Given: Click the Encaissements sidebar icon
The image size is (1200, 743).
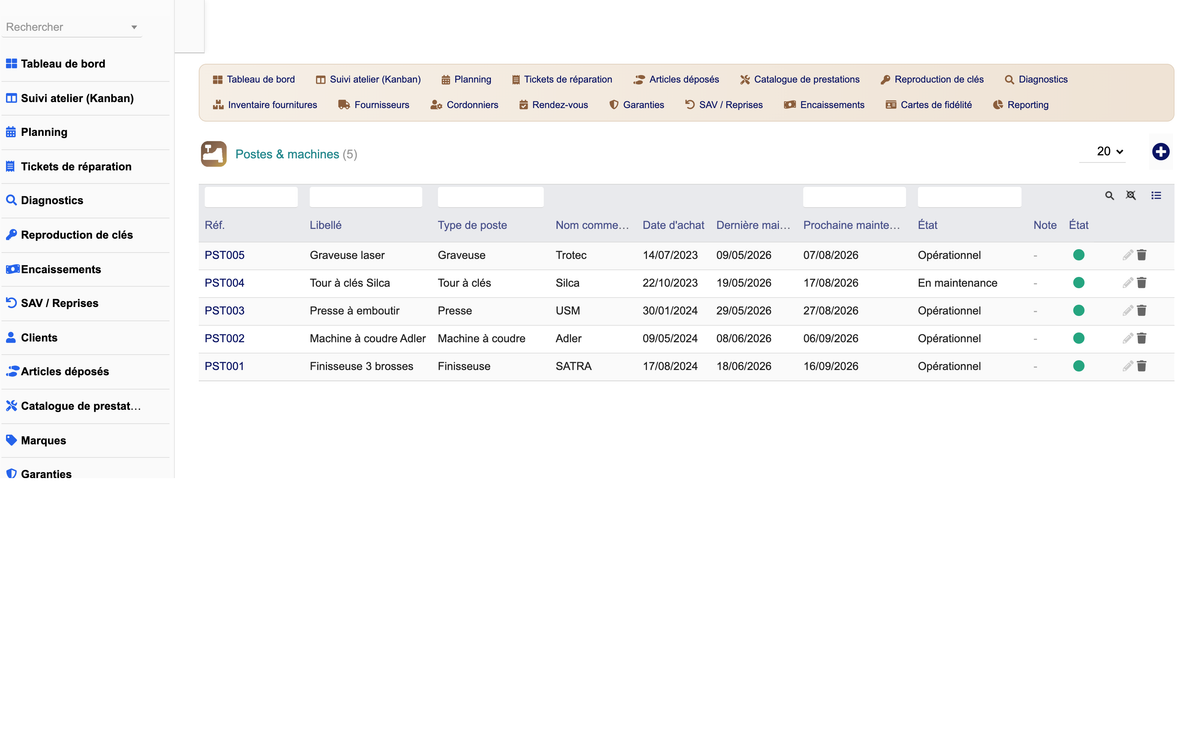Looking at the screenshot, I should [12, 269].
